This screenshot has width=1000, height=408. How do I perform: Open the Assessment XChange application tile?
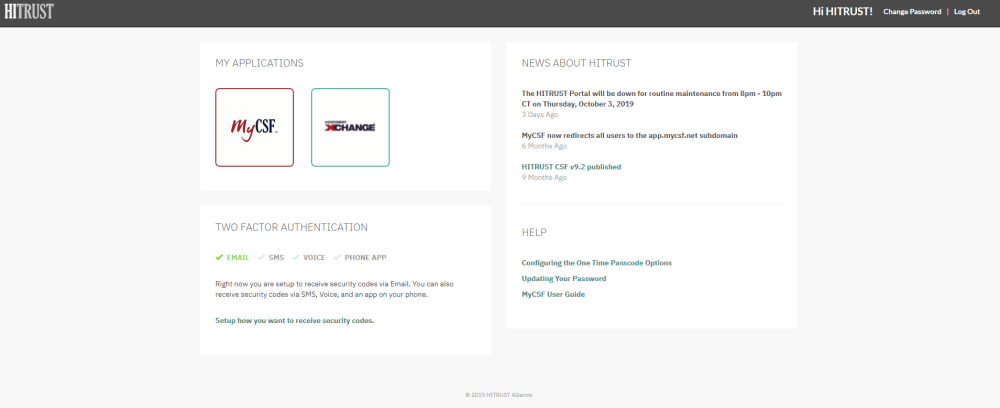pos(350,128)
